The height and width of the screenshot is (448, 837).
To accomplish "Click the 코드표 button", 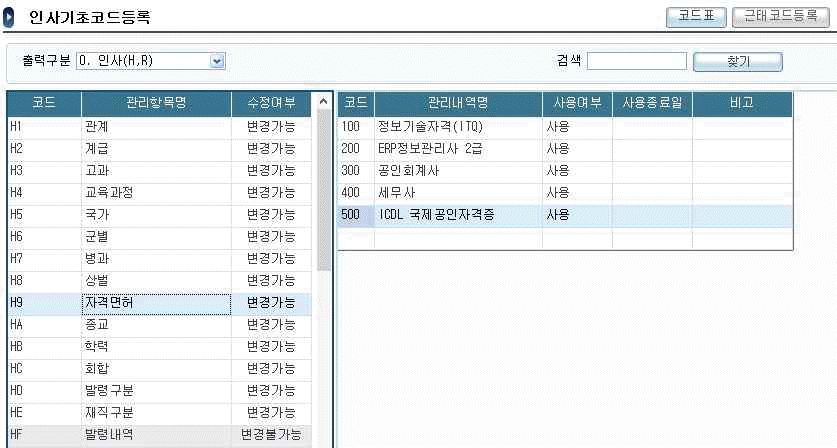I will 696,17.
